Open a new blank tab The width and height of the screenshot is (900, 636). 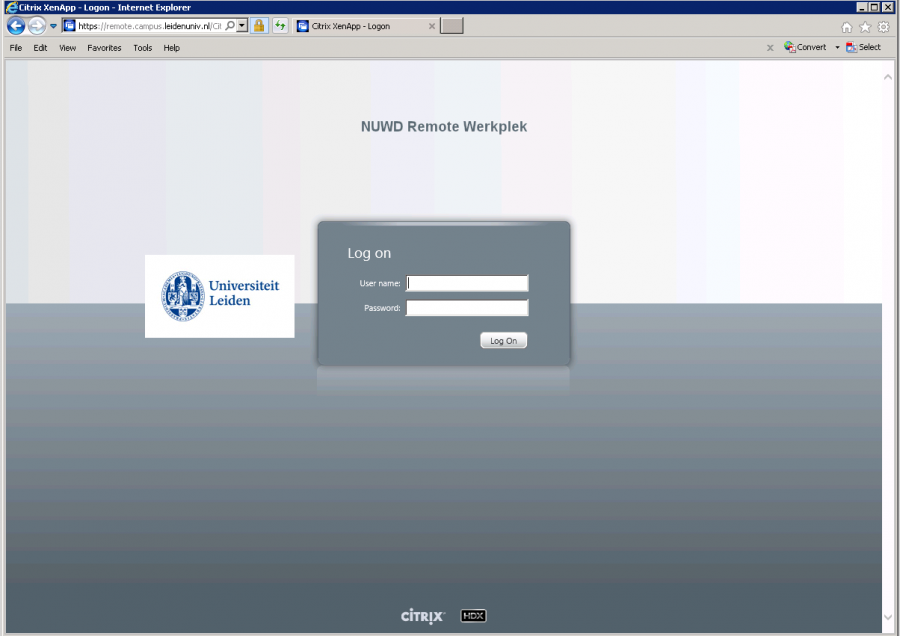point(452,26)
